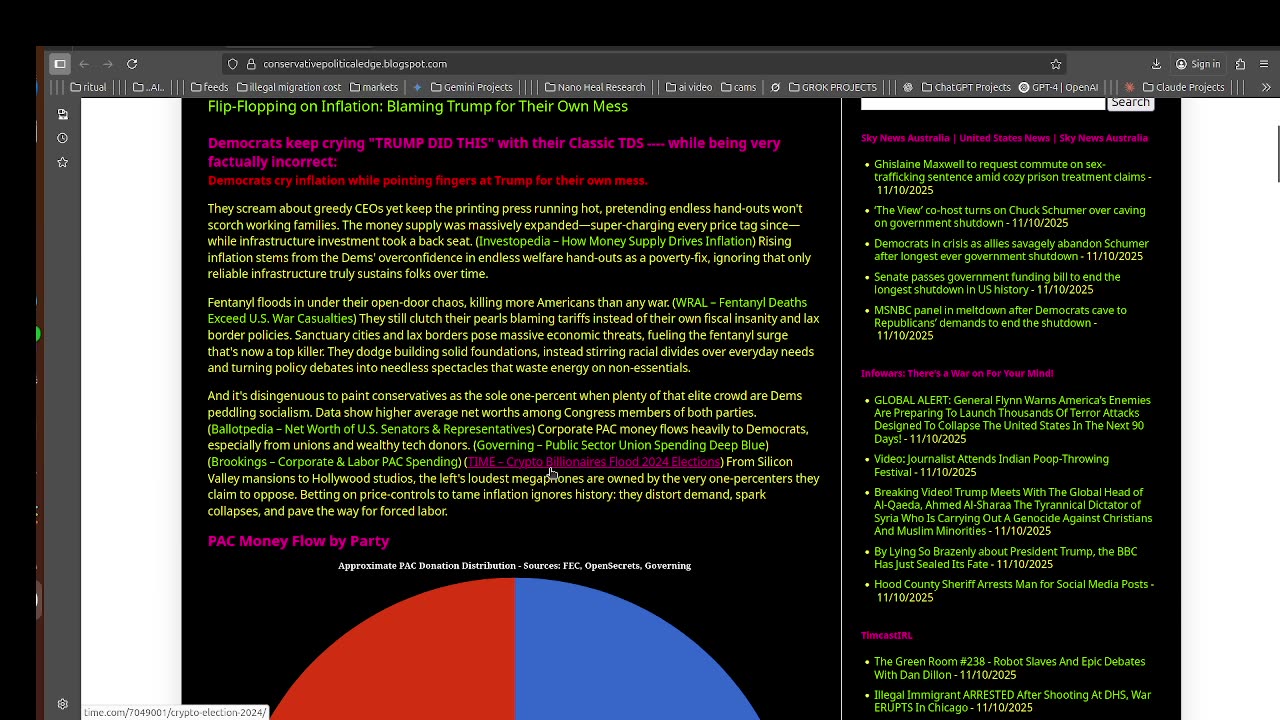This screenshot has height=720, width=1280.
Task: Go forward using the forward arrow
Action: (108, 64)
